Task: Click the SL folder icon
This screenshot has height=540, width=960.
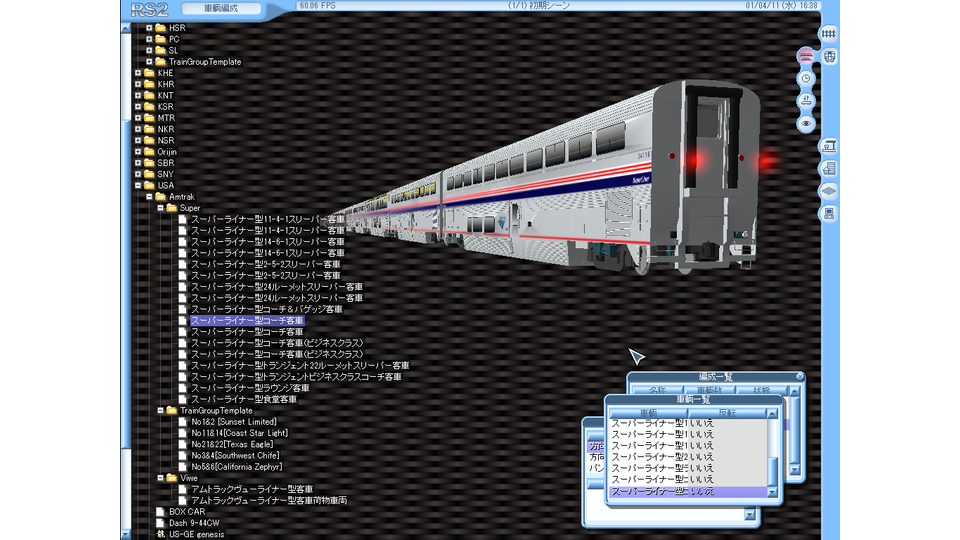Action: point(160,50)
